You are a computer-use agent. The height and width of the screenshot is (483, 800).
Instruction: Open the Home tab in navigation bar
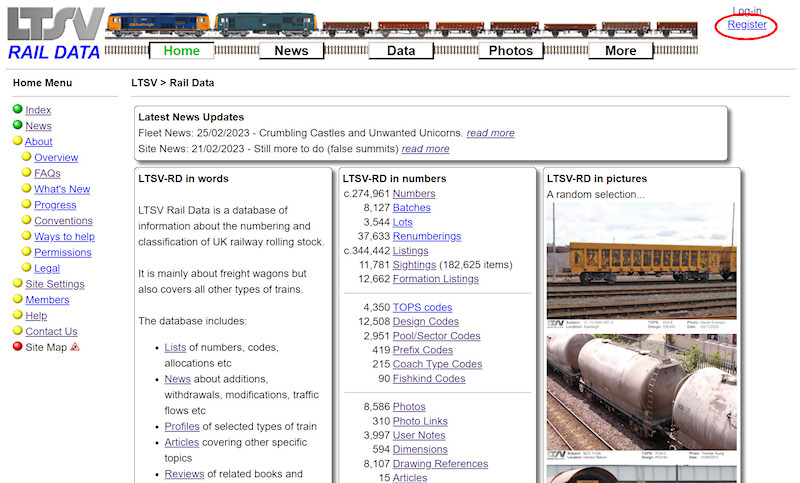tap(182, 51)
